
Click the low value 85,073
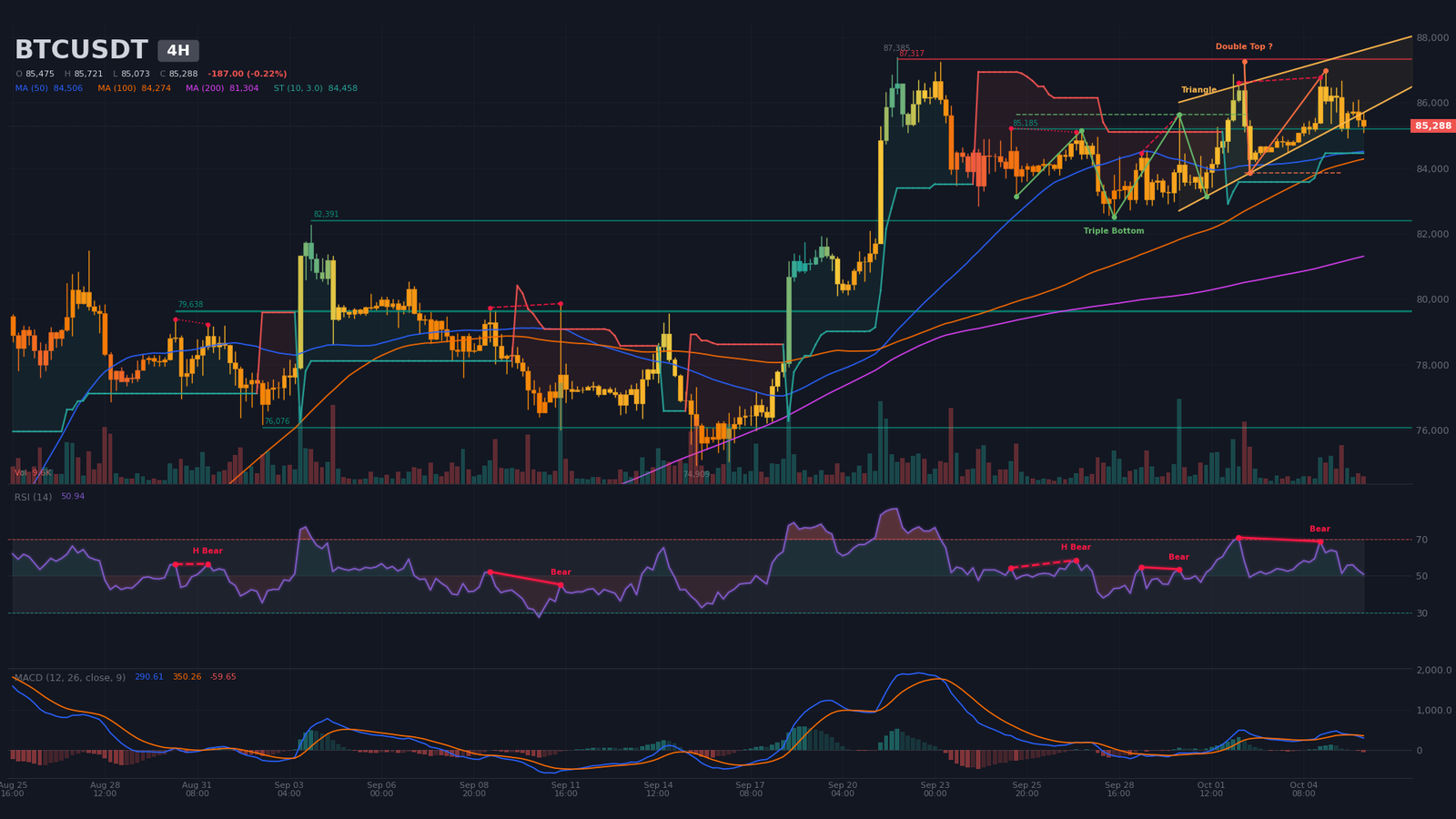[x=136, y=74]
